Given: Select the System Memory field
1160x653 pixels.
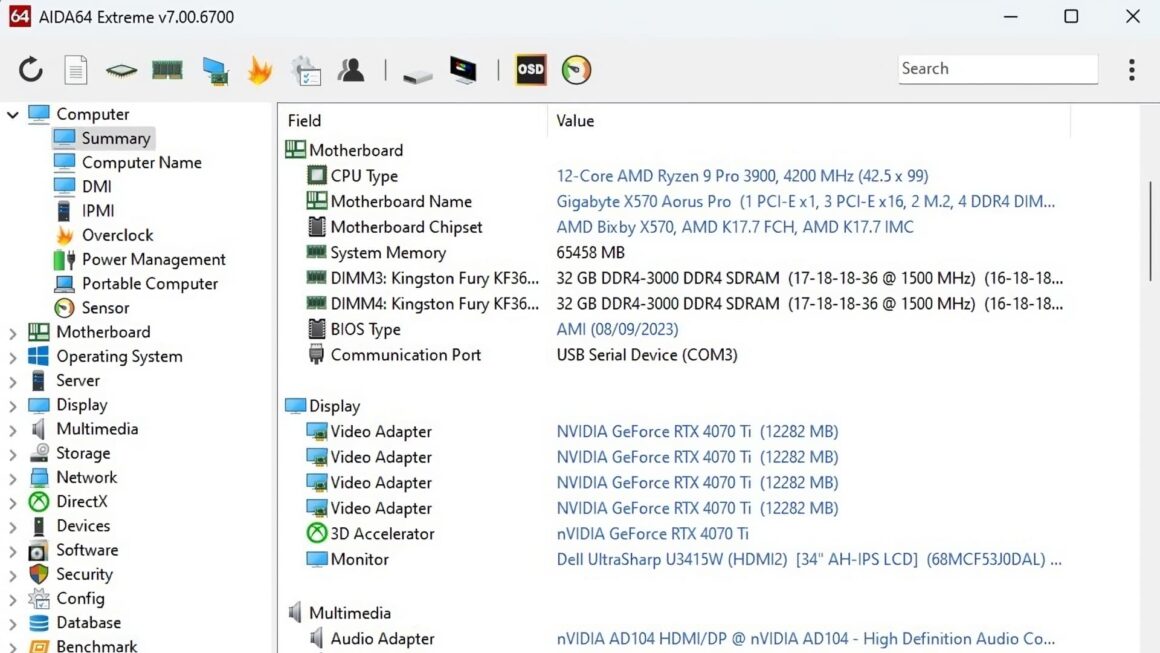Looking at the screenshot, I should click(388, 253).
